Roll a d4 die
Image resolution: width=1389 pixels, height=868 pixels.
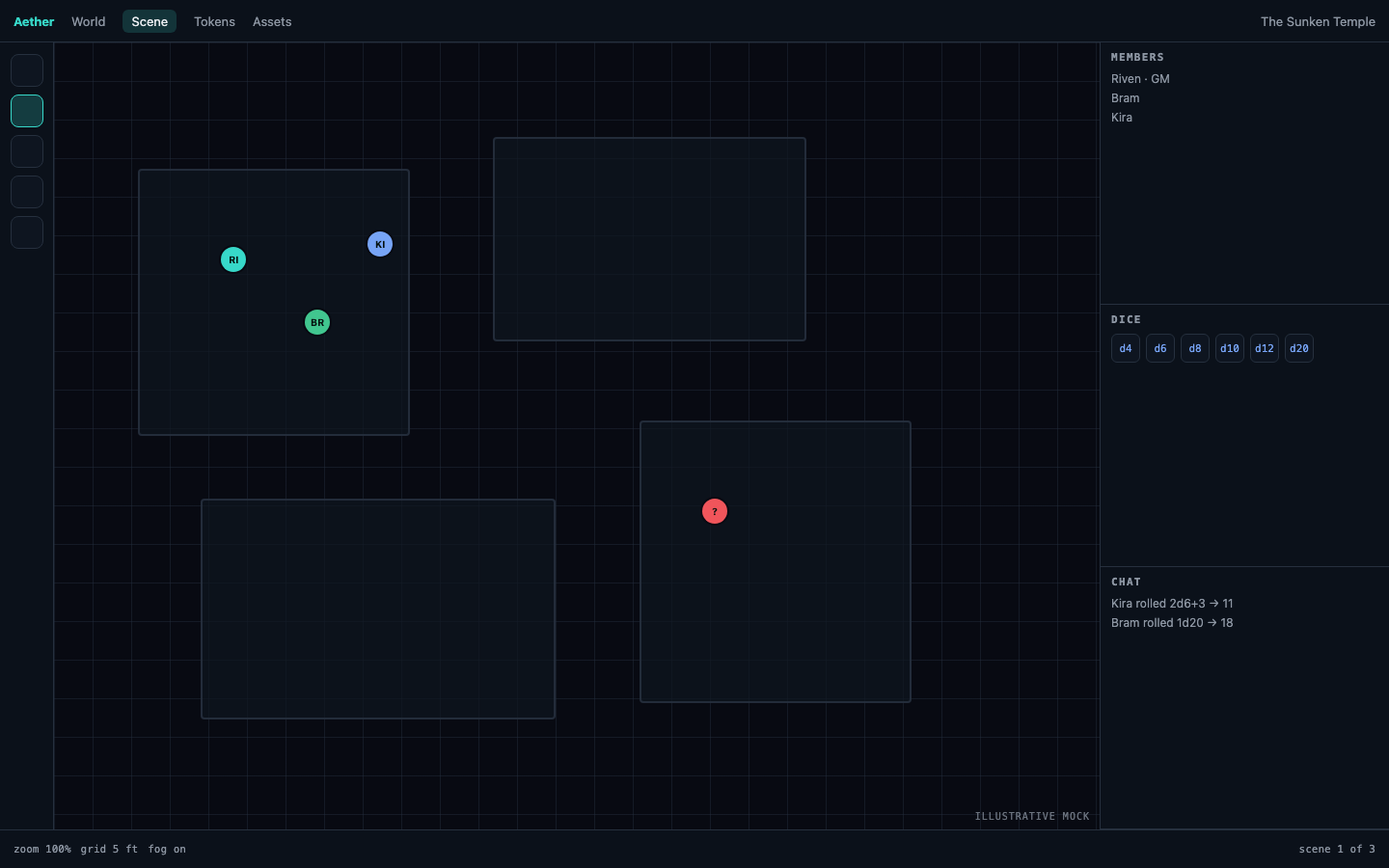point(1126,348)
